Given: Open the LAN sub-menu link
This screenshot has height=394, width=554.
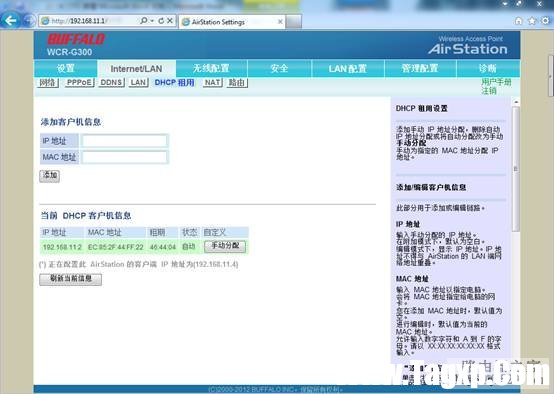Looking at the screenshot, I should point(138,83).
